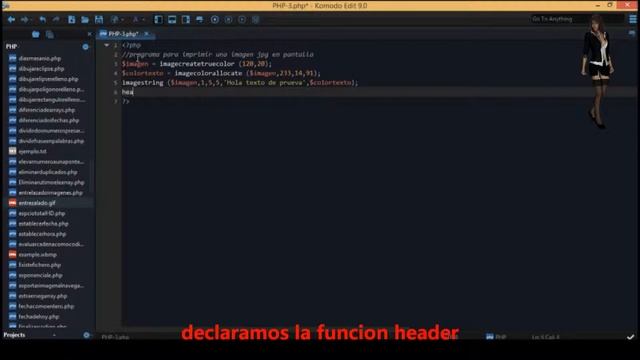Open a file with the folder icon
The height and width of the screenshot is (360, 640).
pos(85,20)
